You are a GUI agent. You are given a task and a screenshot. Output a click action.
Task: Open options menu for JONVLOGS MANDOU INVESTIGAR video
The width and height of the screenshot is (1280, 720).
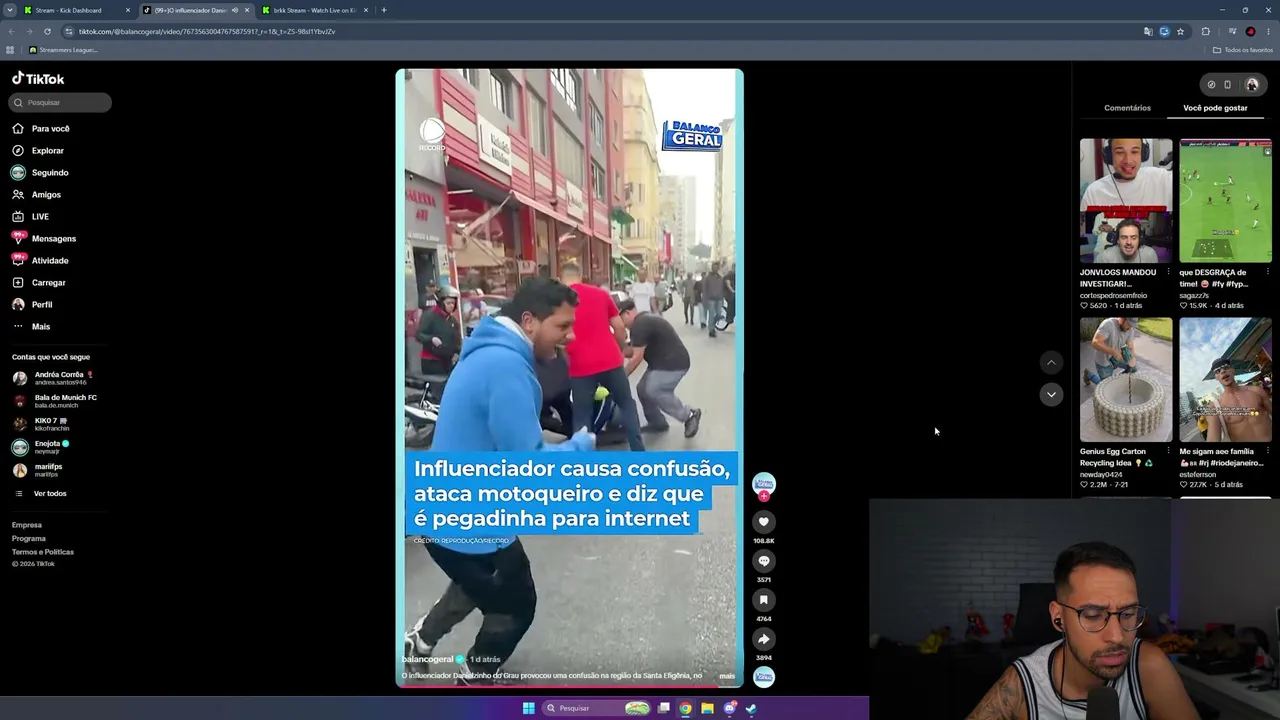pos(1168,272)
